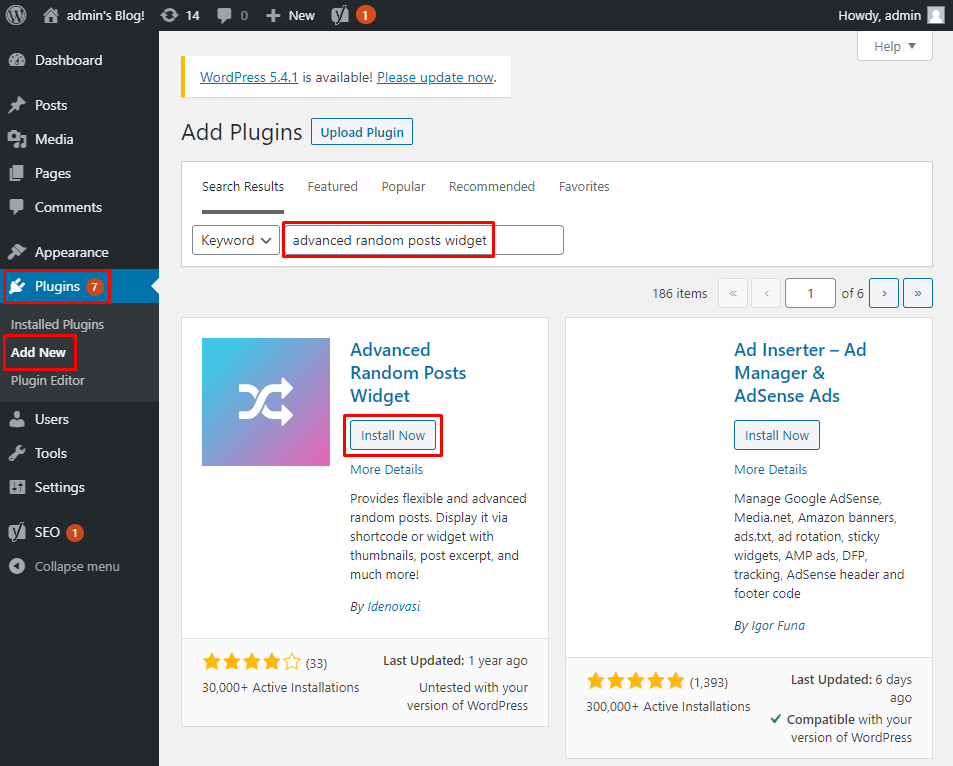953x766 pixels.
Task: Click the WordPress logo icon
Action: point(16,15)
